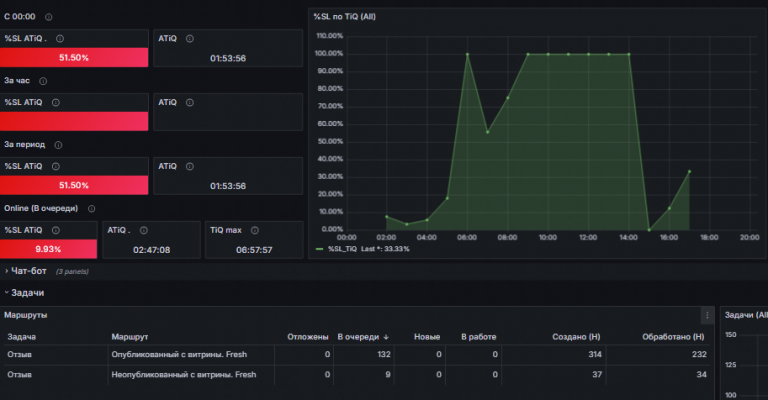Click the 14:00 x-axis label on the chart

pos(628,237)
